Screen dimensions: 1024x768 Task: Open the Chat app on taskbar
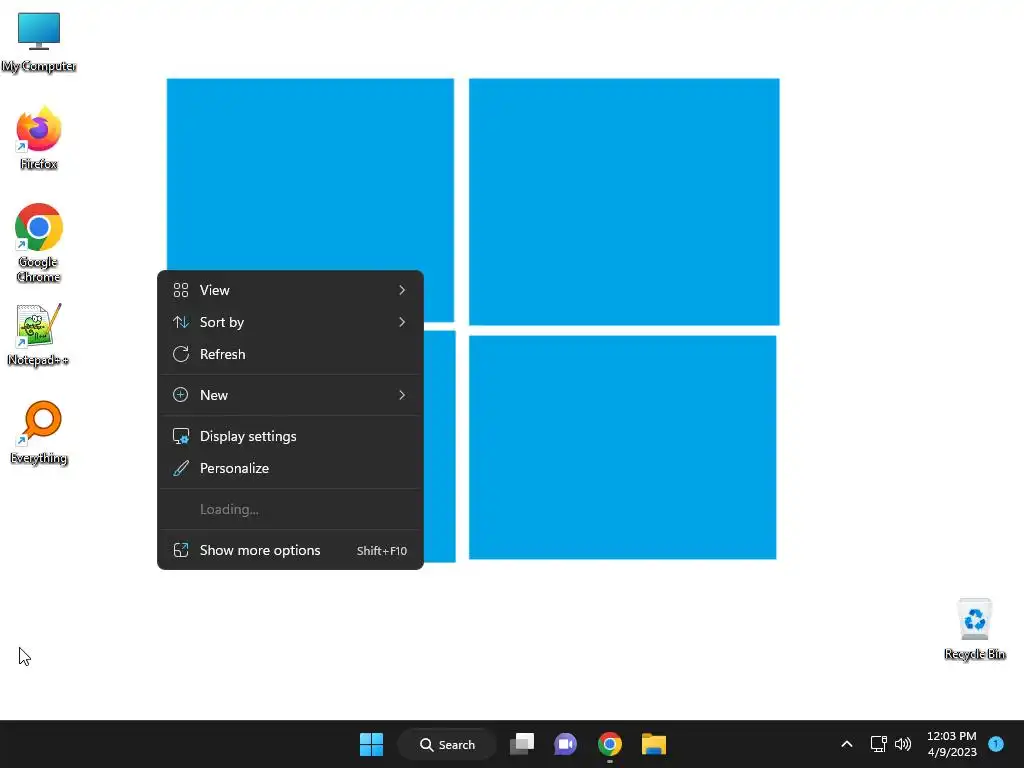click(566, 744)
